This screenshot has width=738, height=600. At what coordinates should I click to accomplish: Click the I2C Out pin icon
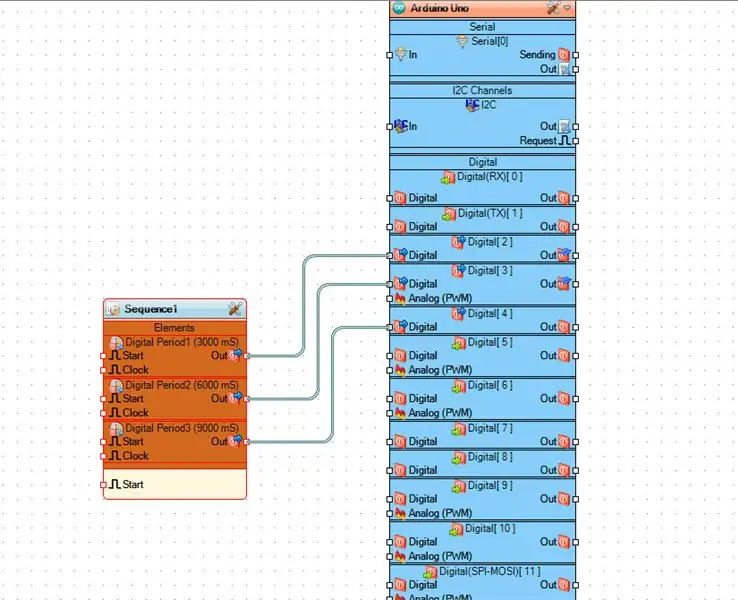pos(564,126)
